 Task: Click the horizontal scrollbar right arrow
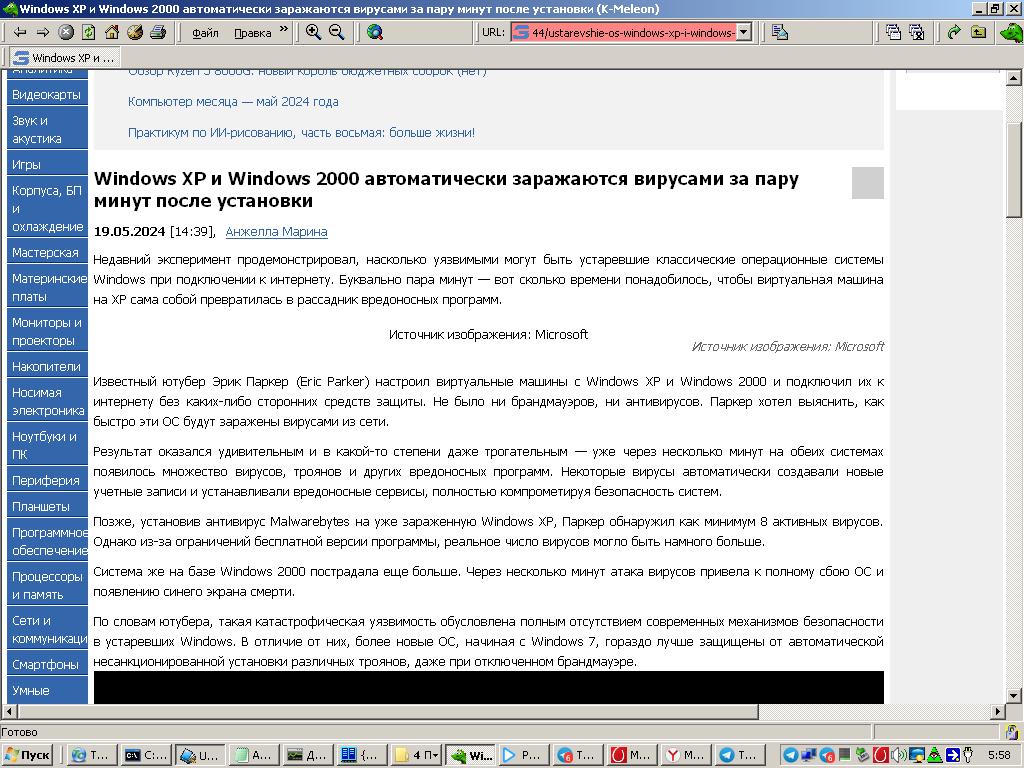[998, 711]
